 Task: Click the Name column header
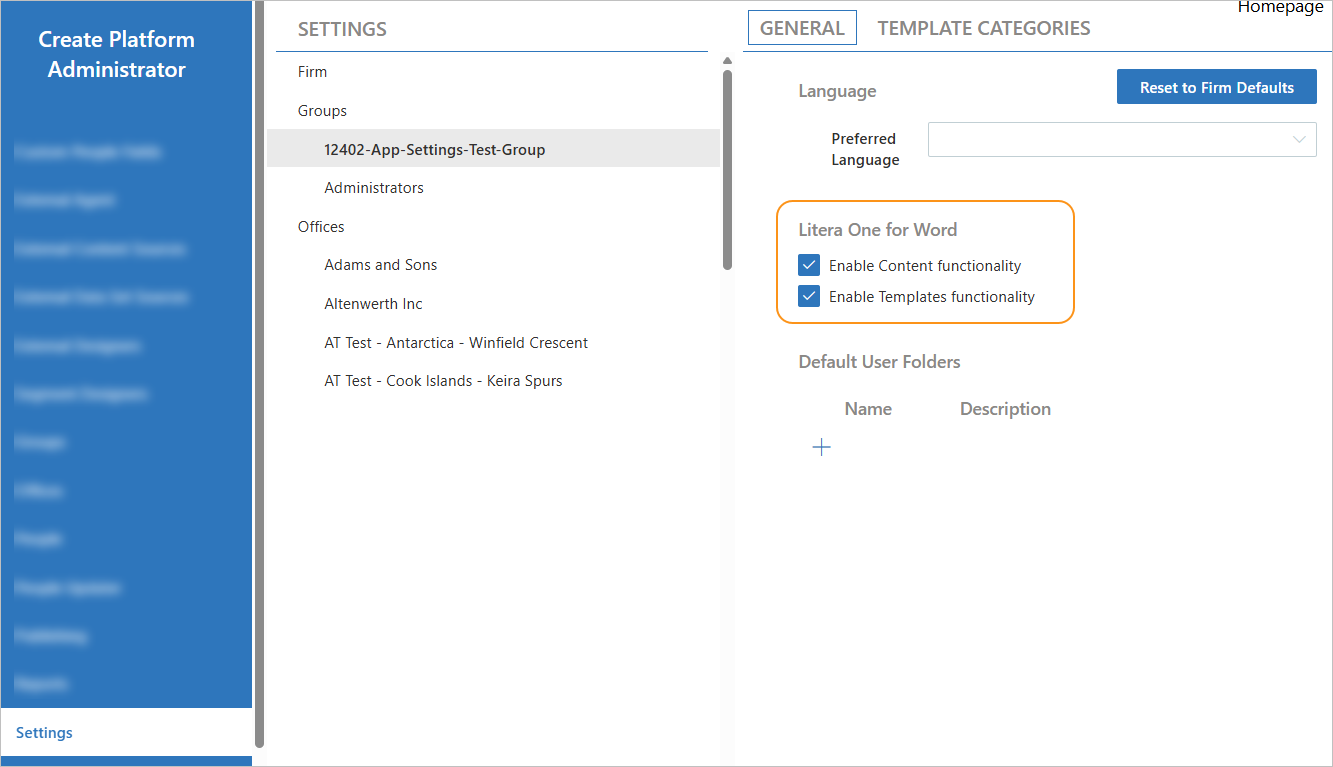pos(868,409)
